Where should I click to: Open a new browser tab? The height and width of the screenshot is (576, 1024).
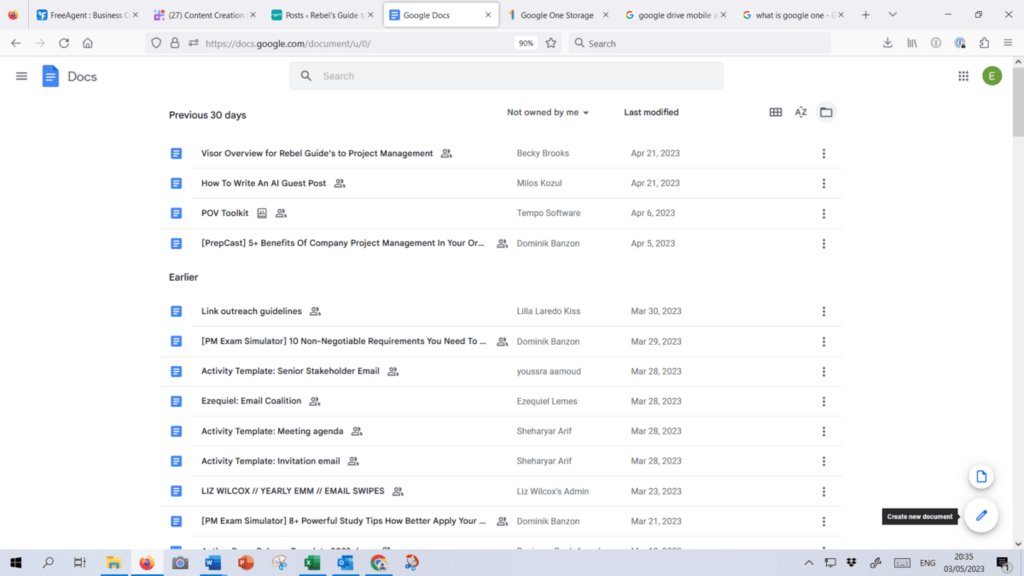(865, 14)
